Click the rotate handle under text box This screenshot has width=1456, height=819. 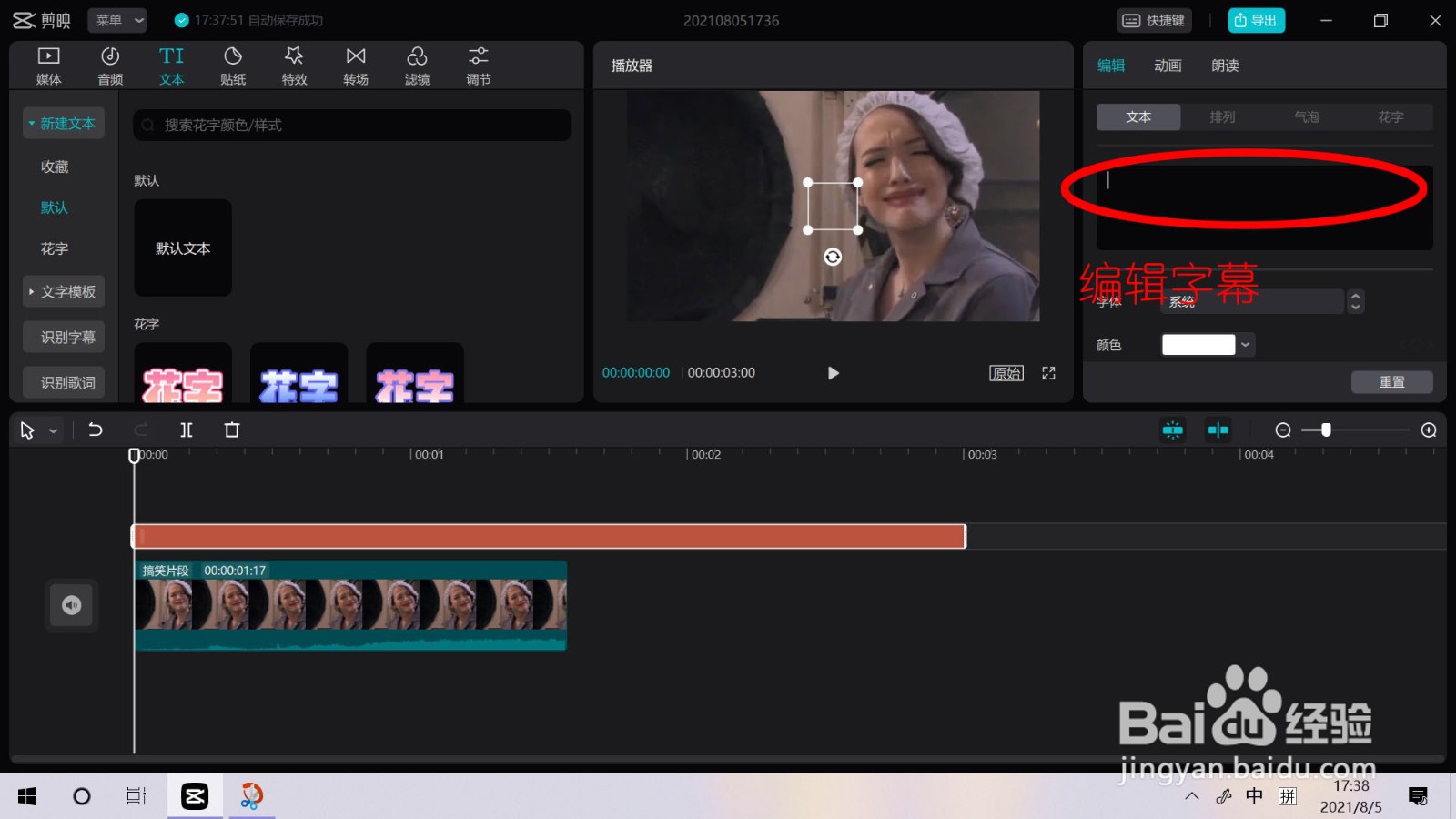[833, 257]
